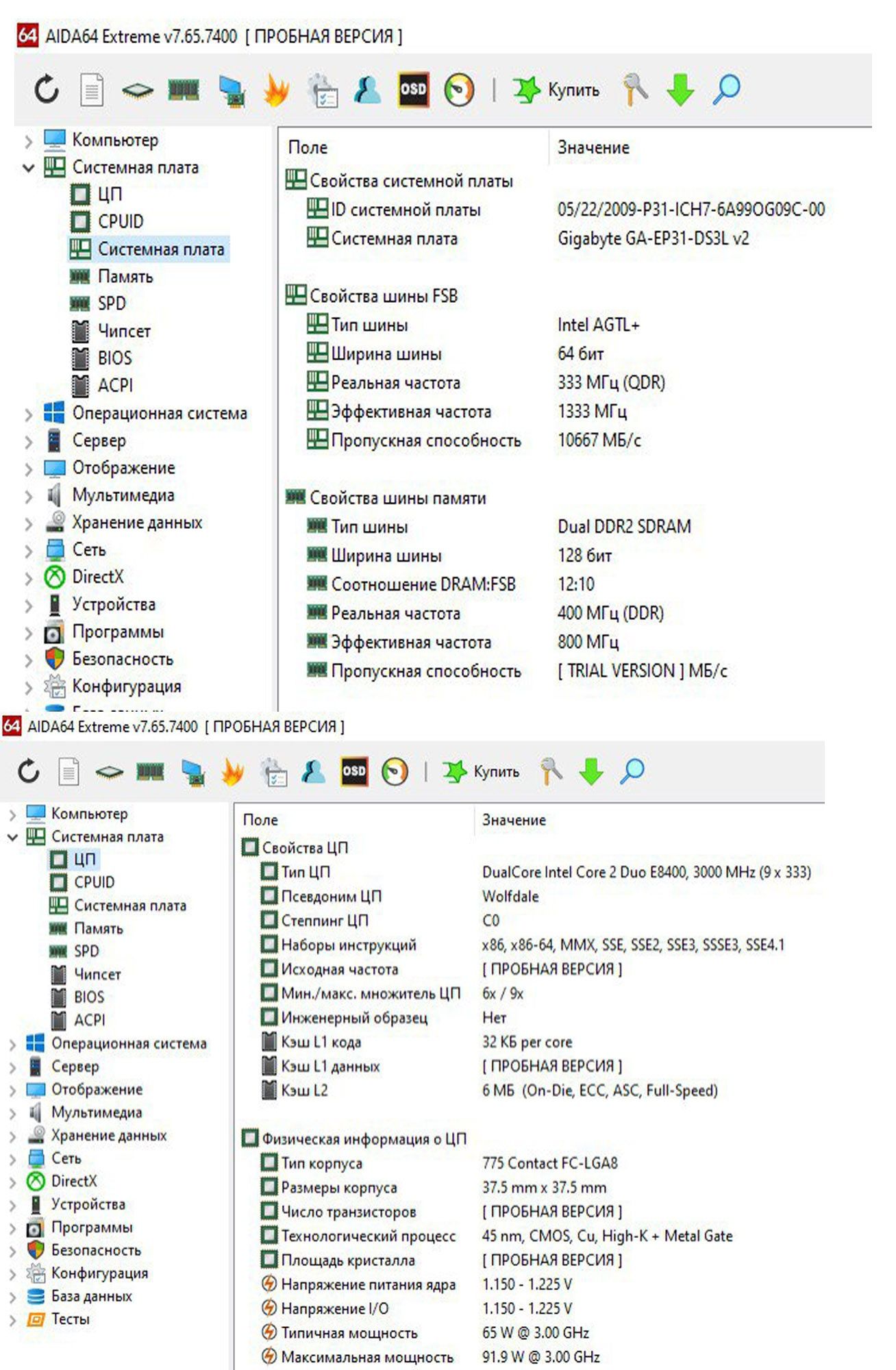
Task: Expand Компьютер node in upper window tree
Action: (x=28, y=142)
